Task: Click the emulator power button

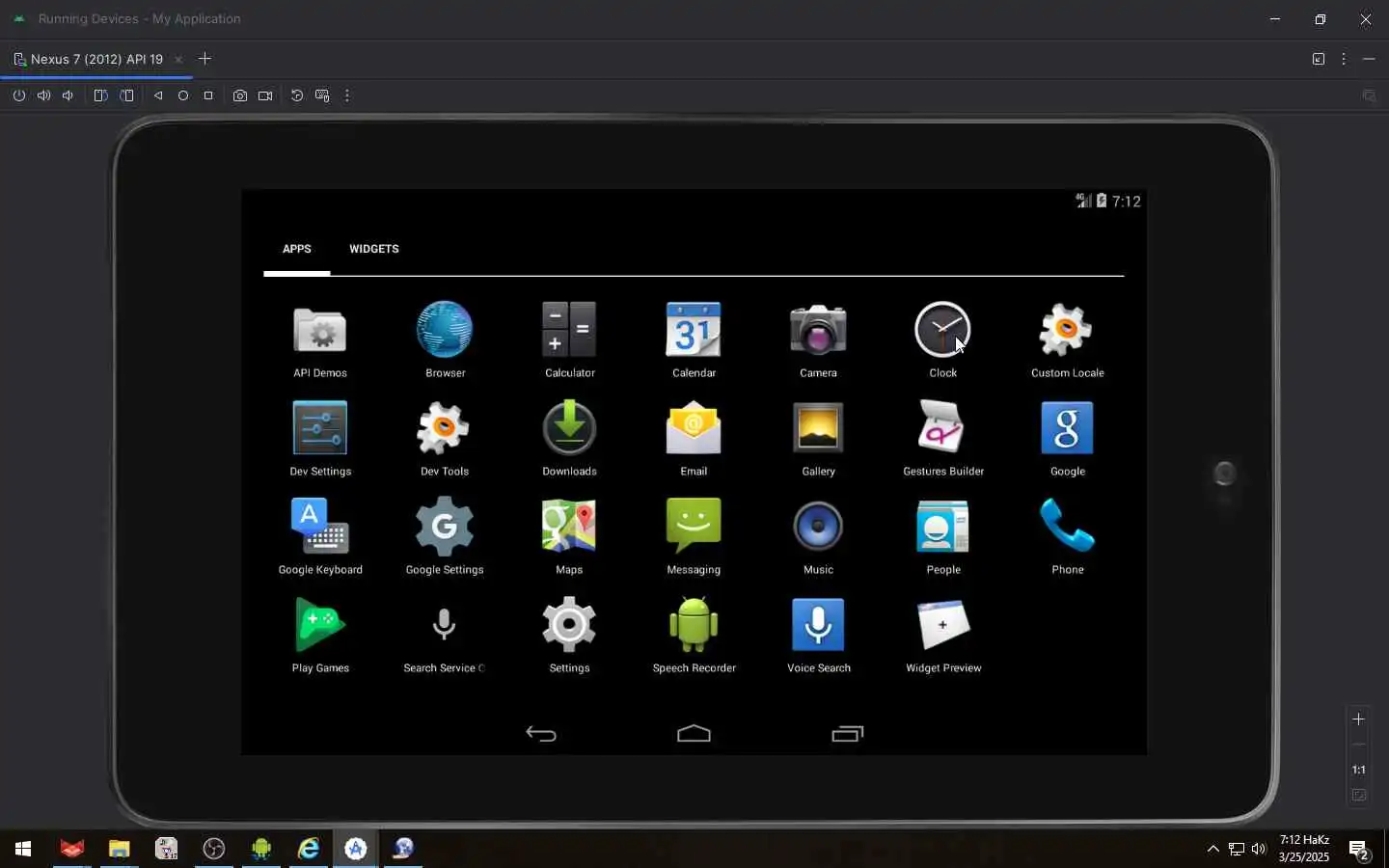Action: (x=18, y=95)
